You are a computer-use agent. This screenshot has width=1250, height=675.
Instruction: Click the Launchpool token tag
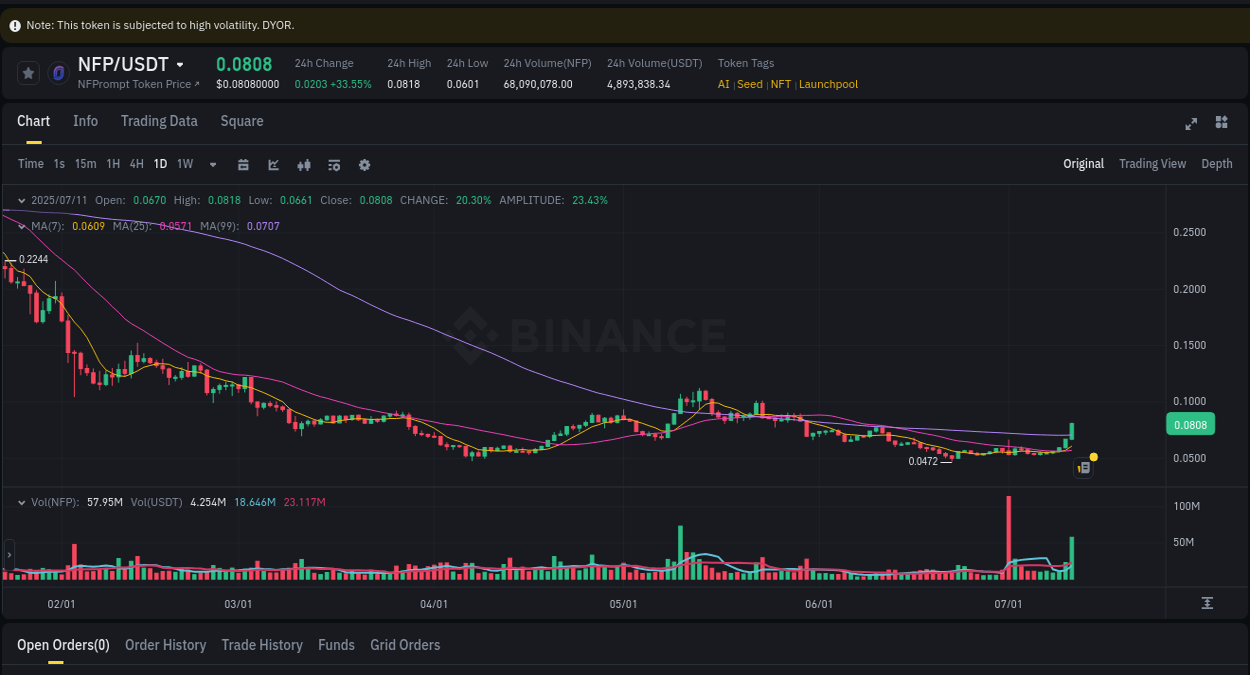tap(828, 84)
